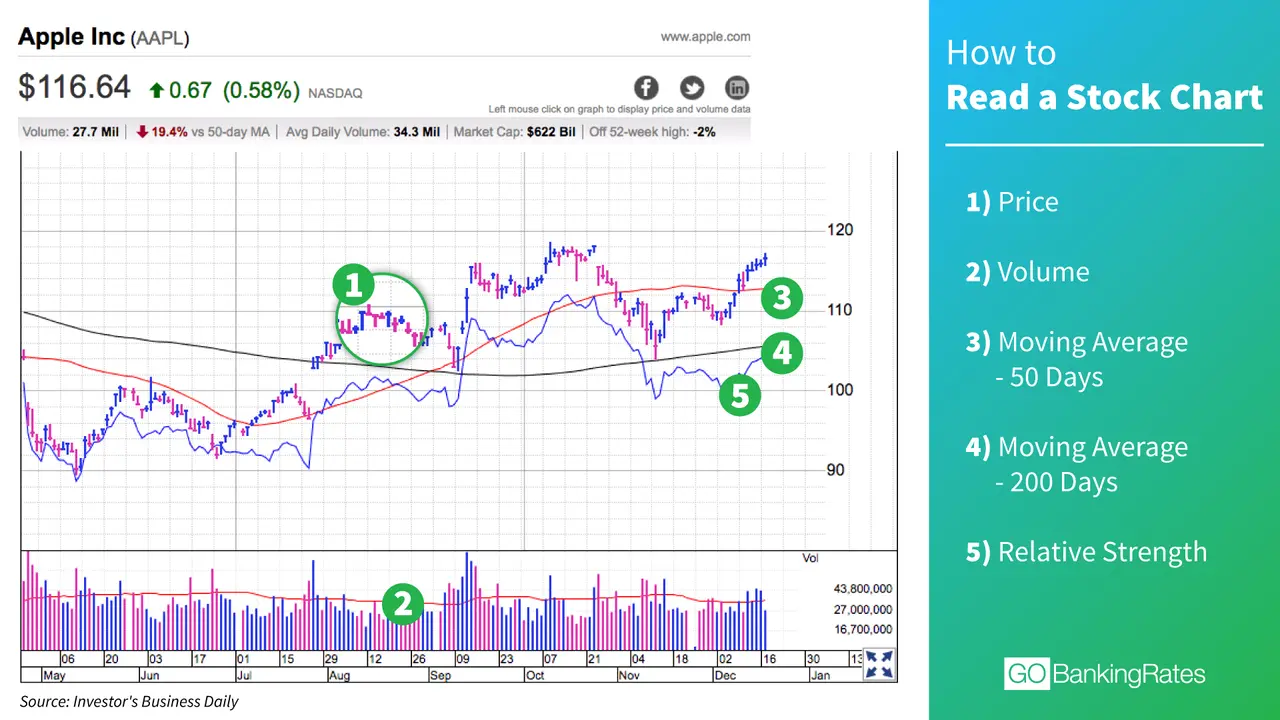Click the 19.4% vs 50-day MA stat
This screenshot has width=1280, height=720.
(202, 131)
